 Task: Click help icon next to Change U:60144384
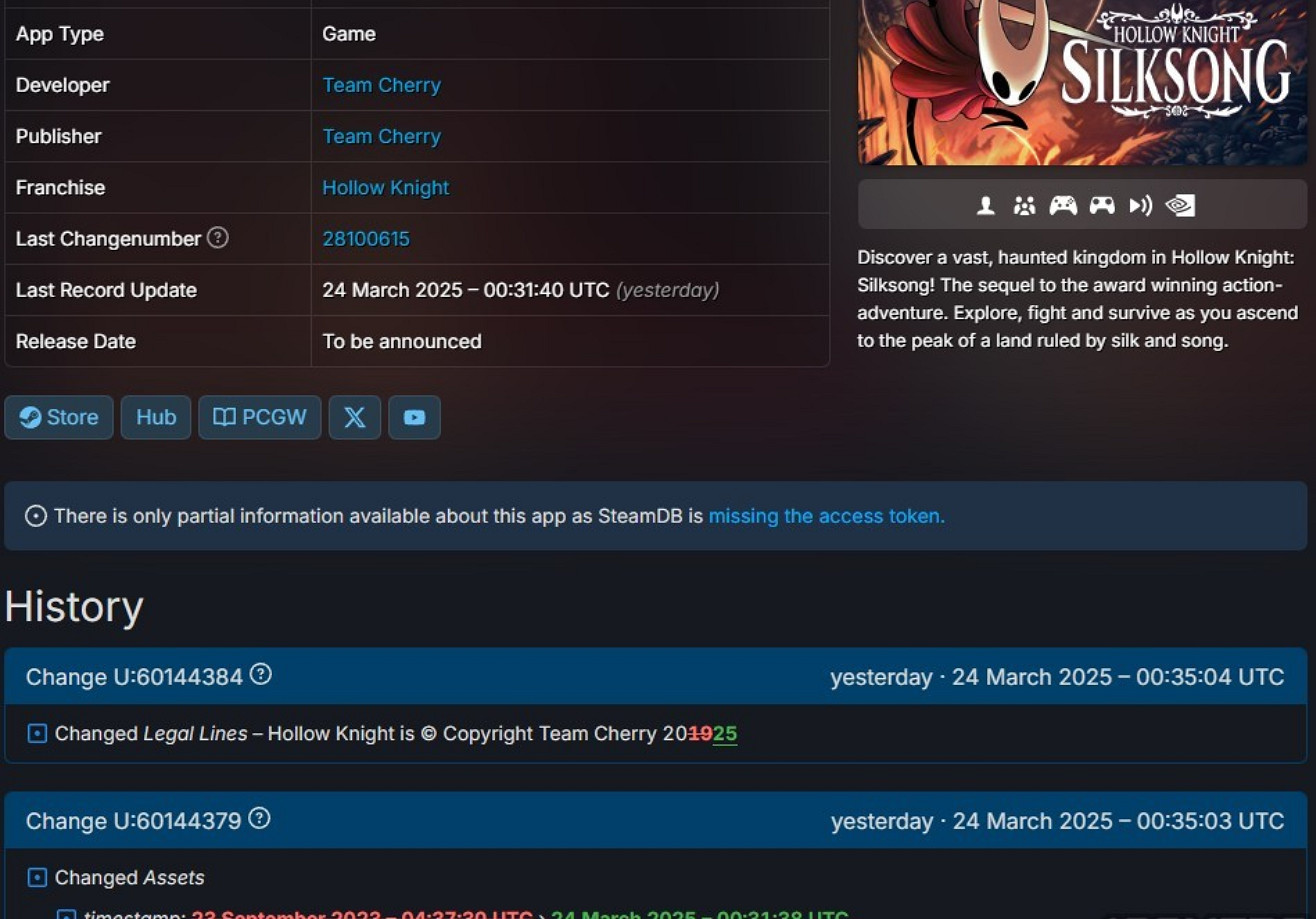(261, 675)
